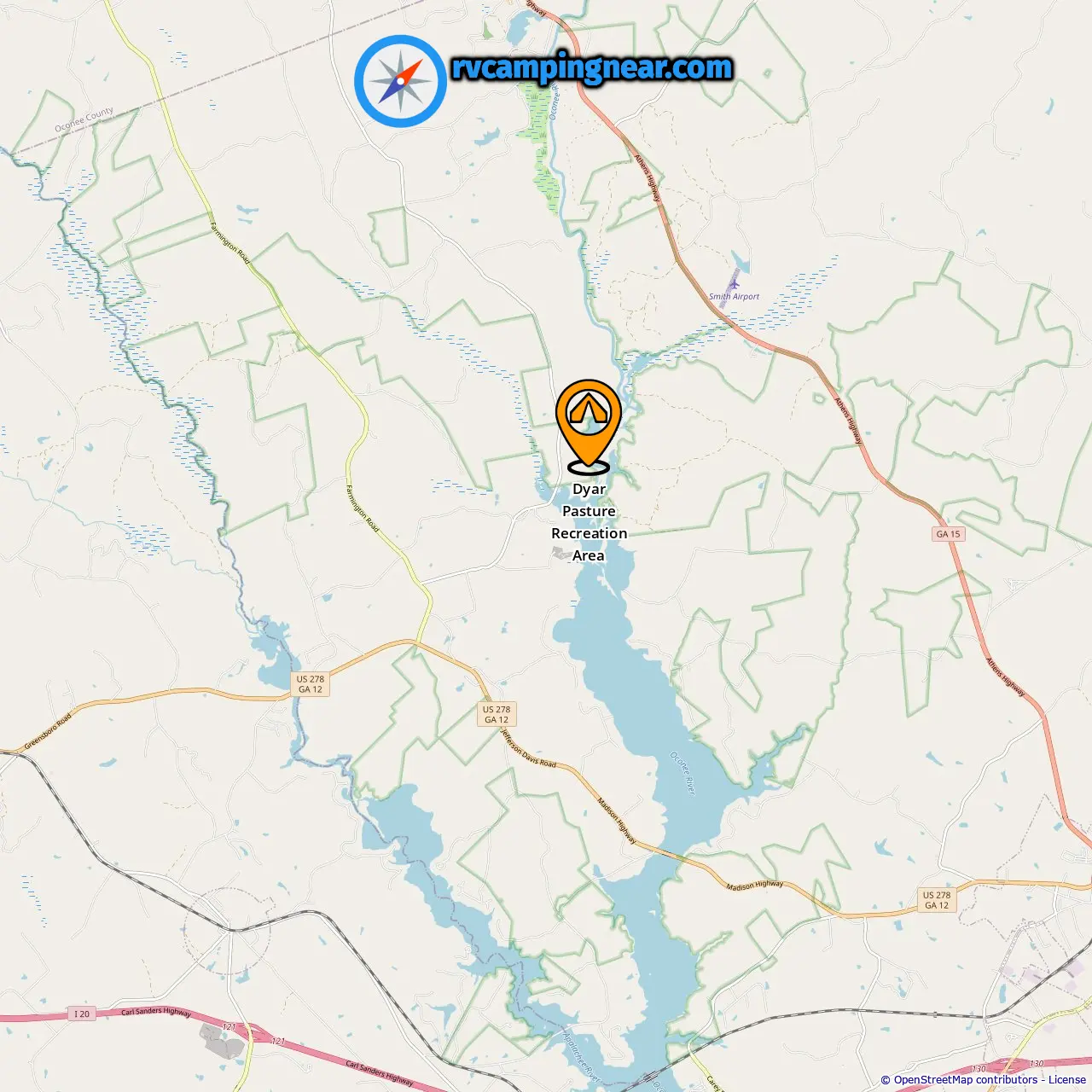Open the License link
The height and width of the screenshot is (1092, 1092).
(x=1067, y=1080)
